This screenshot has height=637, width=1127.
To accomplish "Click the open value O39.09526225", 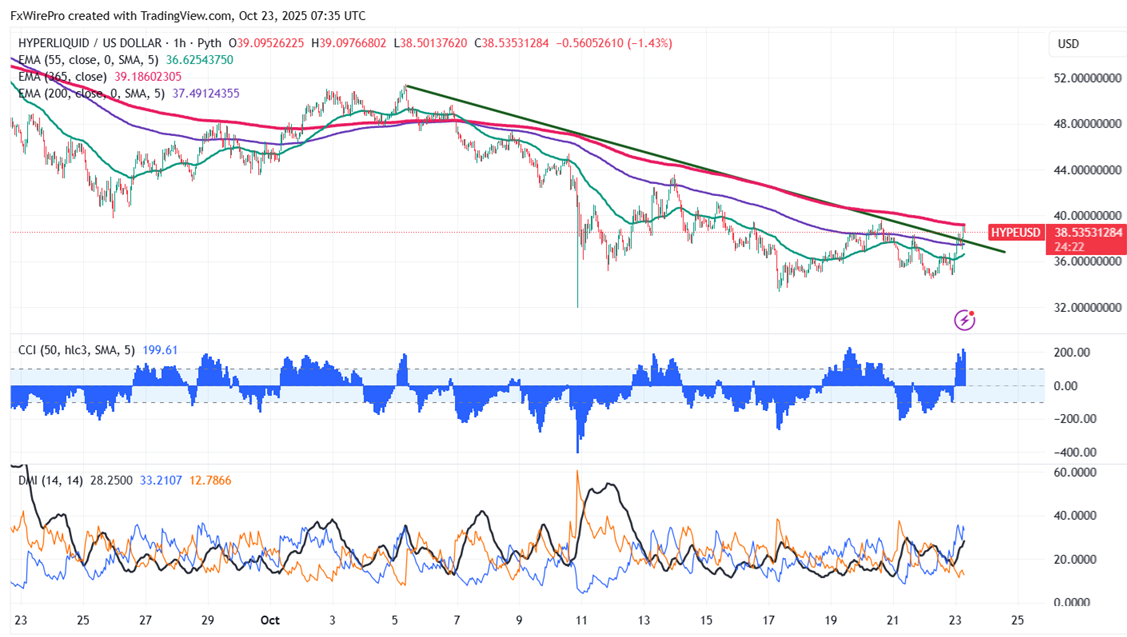I will click(267, 43).
